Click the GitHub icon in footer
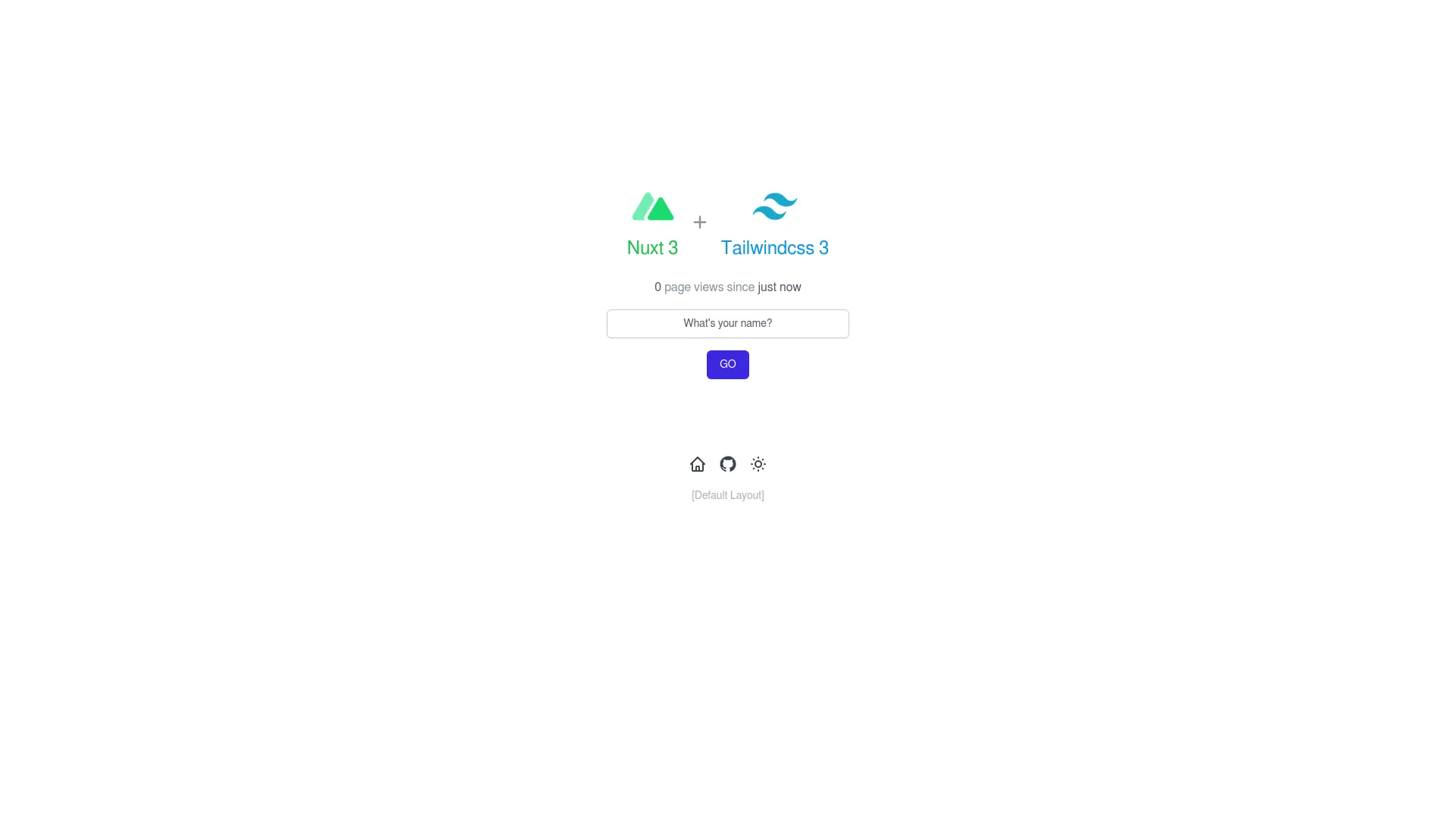 (728, 464)
